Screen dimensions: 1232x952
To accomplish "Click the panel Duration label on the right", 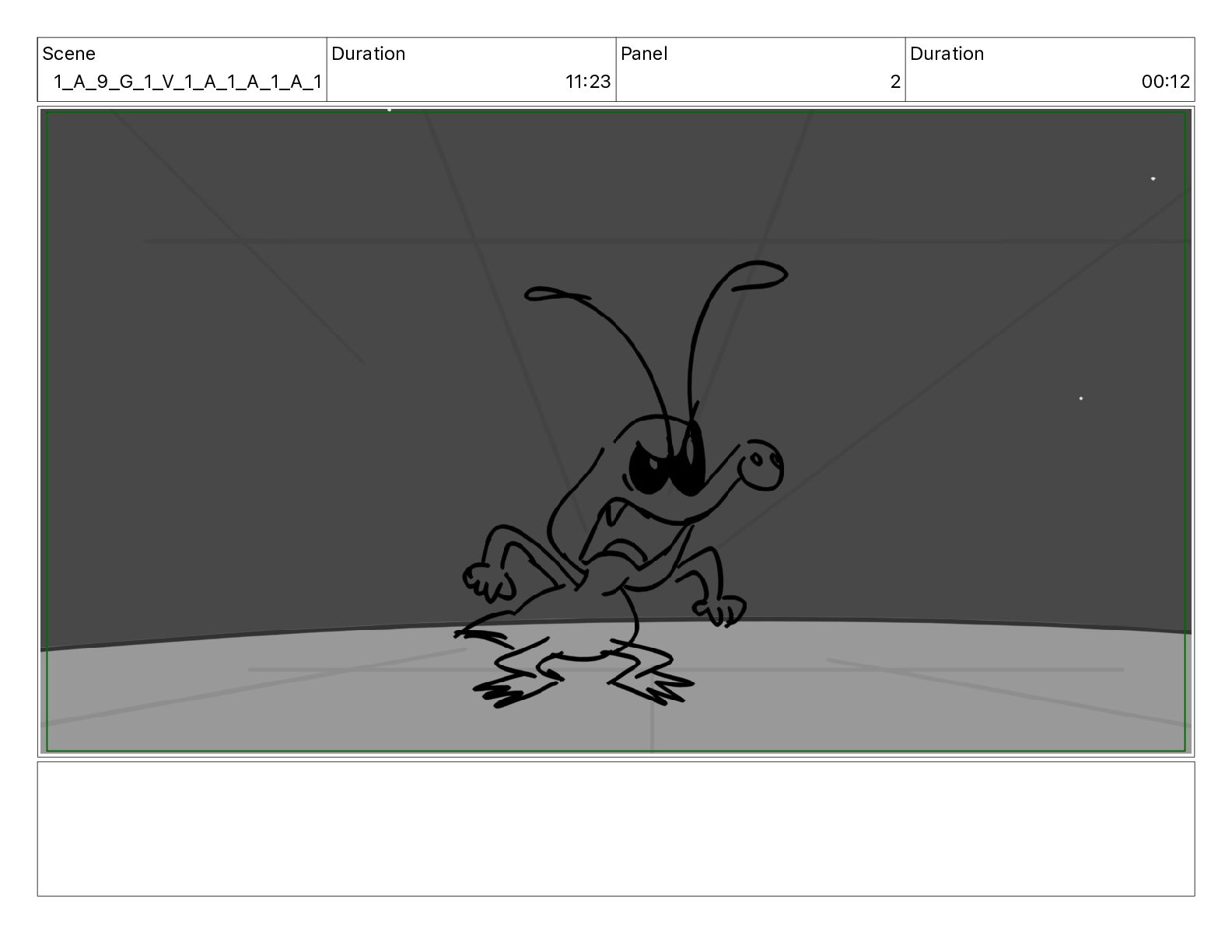I will (947, 54).
